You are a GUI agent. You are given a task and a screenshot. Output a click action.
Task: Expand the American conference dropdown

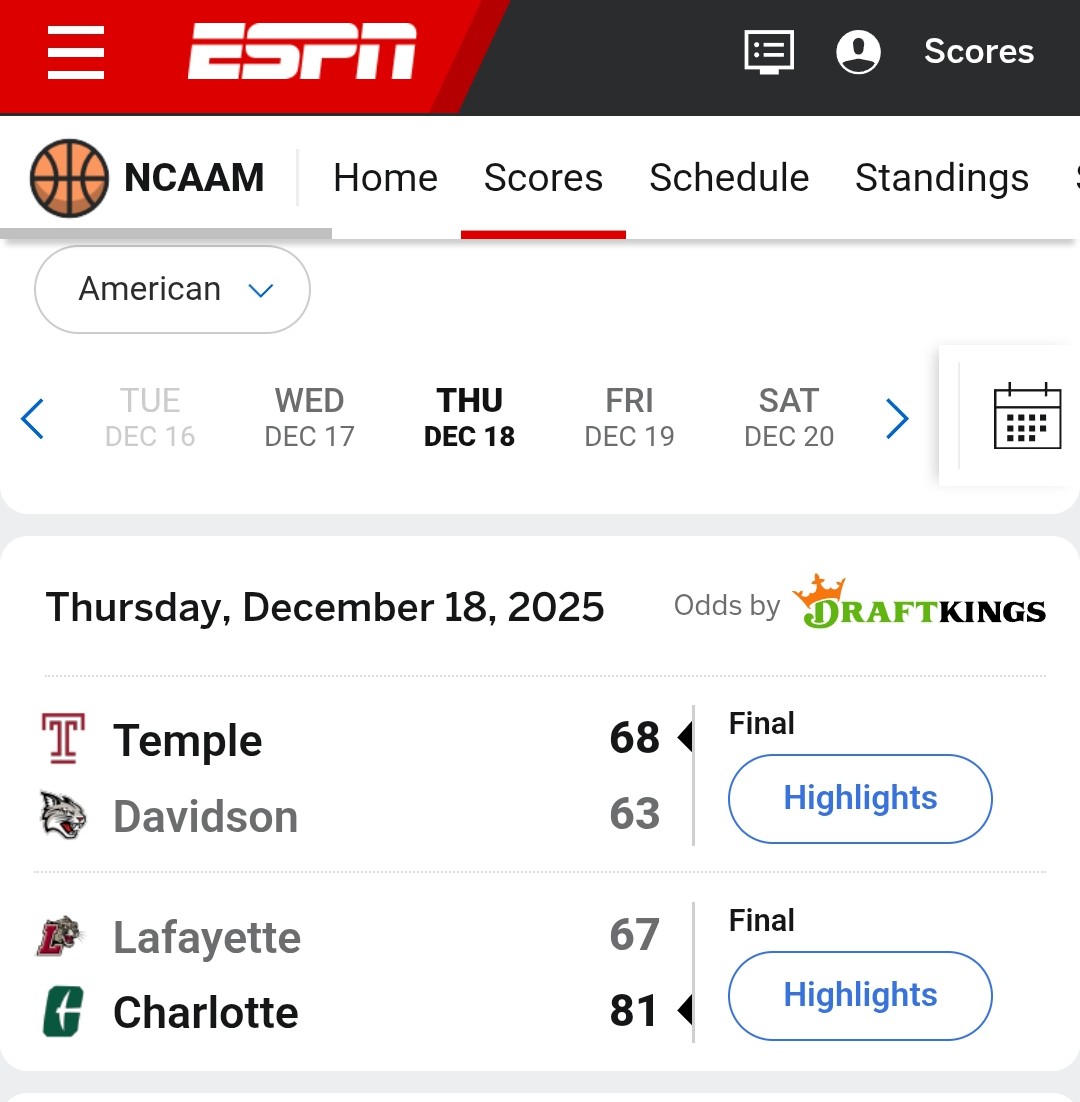[172, 290]
